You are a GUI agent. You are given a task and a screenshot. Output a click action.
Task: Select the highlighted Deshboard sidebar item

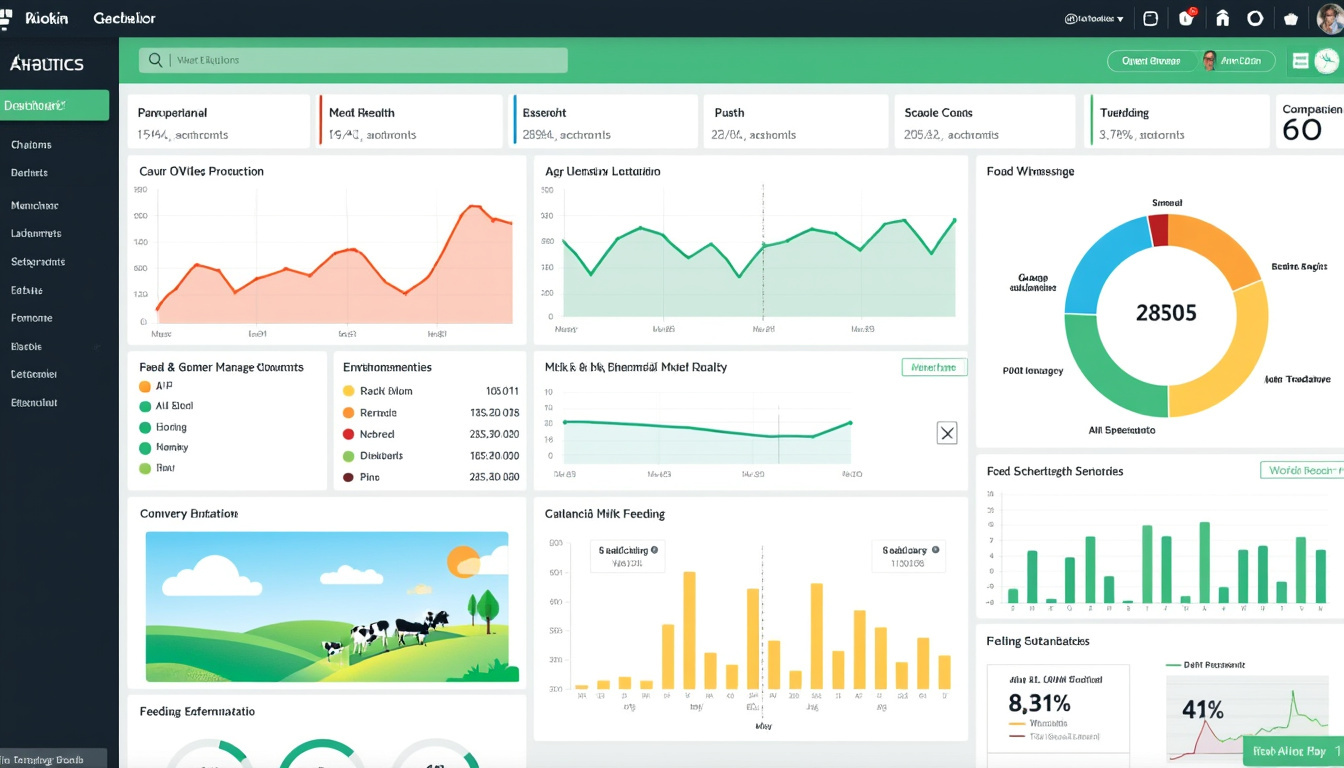(54, 105)
